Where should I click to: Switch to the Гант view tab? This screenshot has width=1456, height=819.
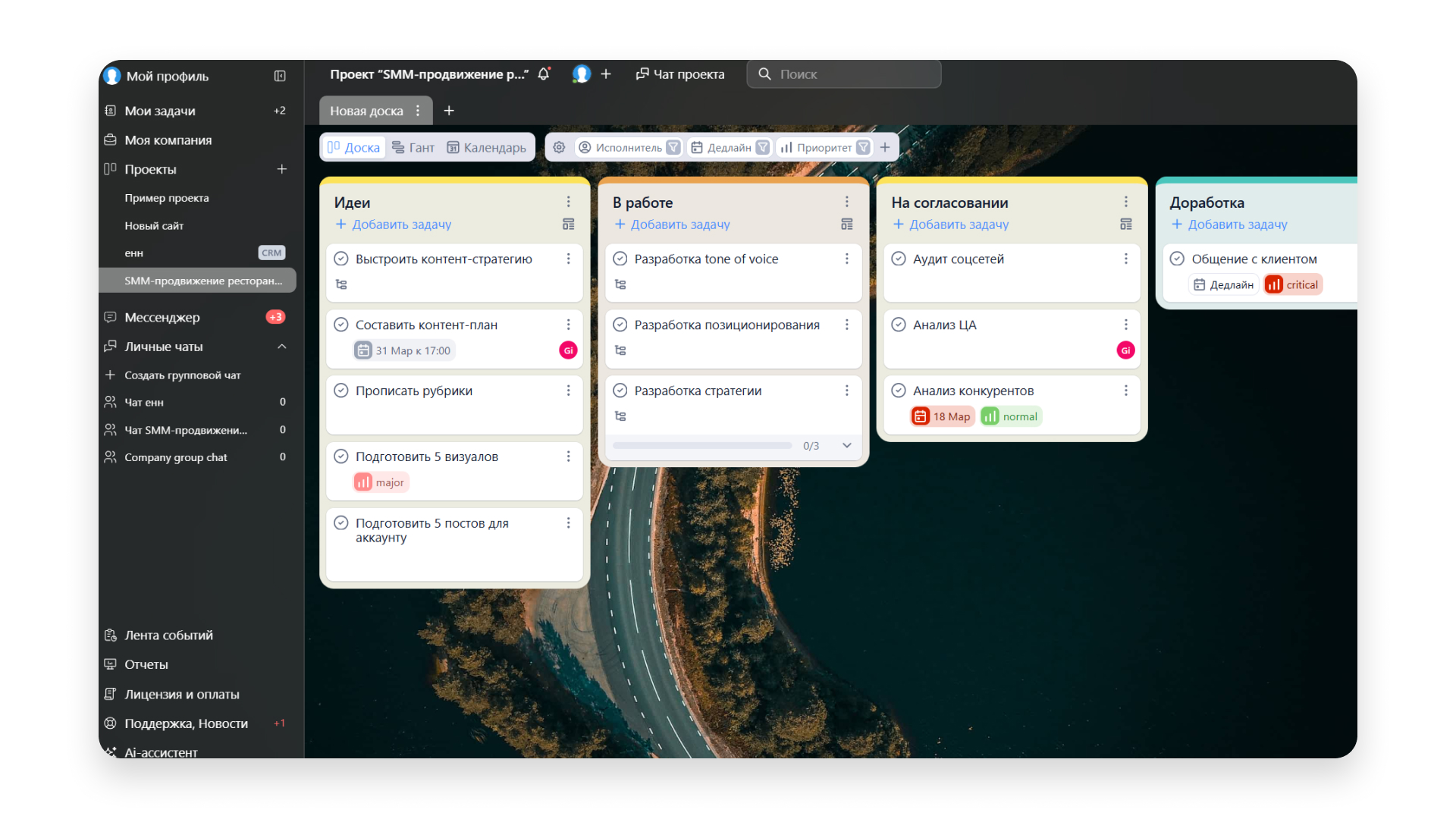tap(413, 147)
